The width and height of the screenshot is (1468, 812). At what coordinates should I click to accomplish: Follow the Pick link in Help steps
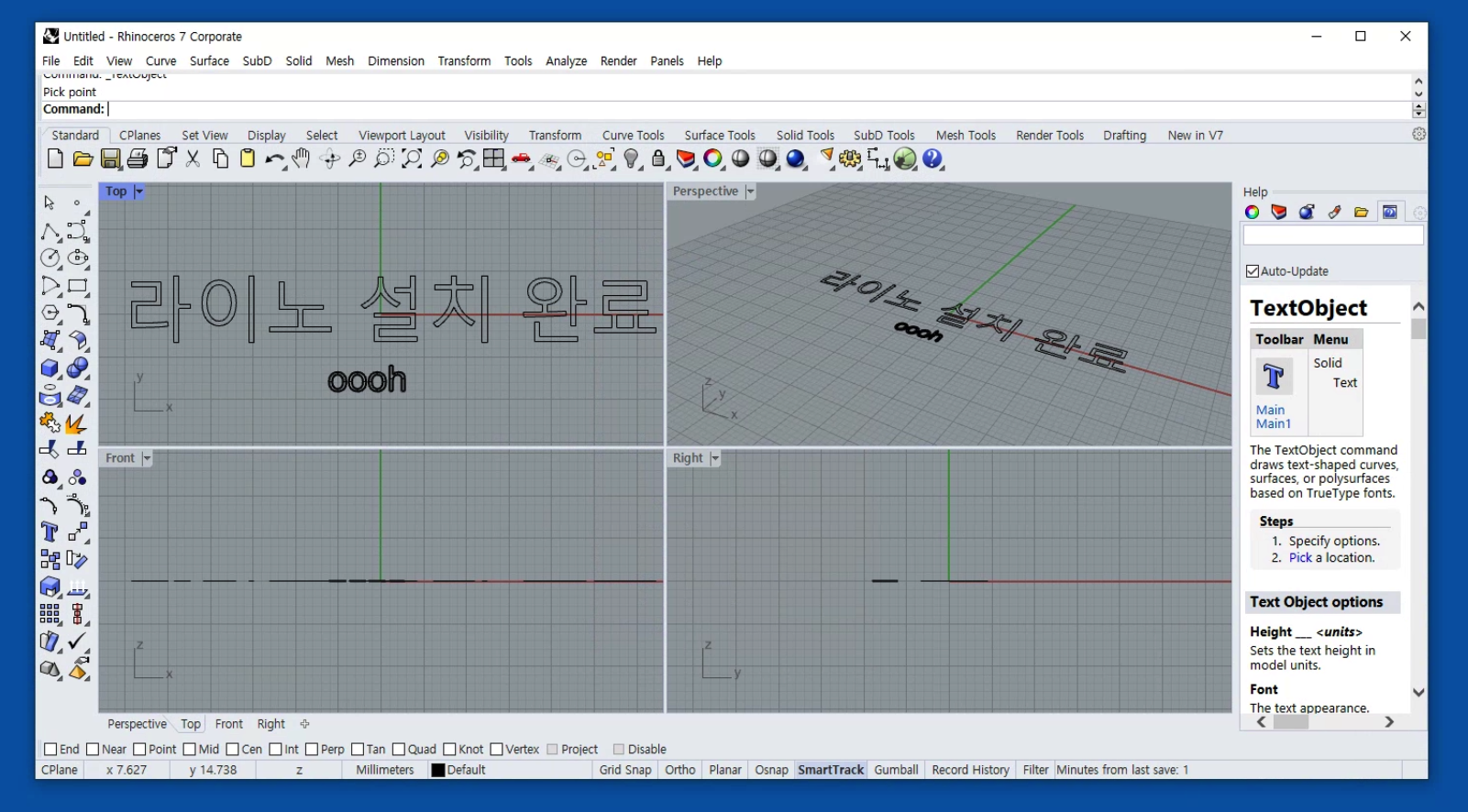[x=1300, y=557]
